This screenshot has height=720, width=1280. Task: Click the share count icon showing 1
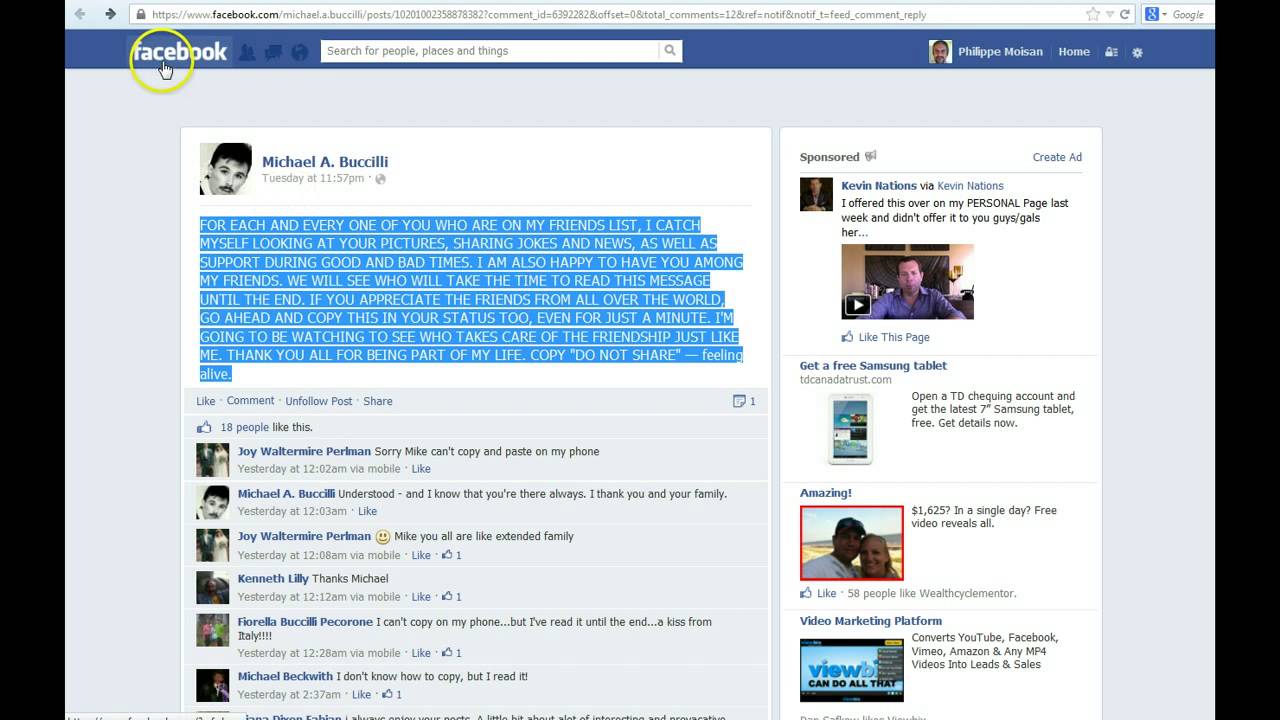[744, 401]
